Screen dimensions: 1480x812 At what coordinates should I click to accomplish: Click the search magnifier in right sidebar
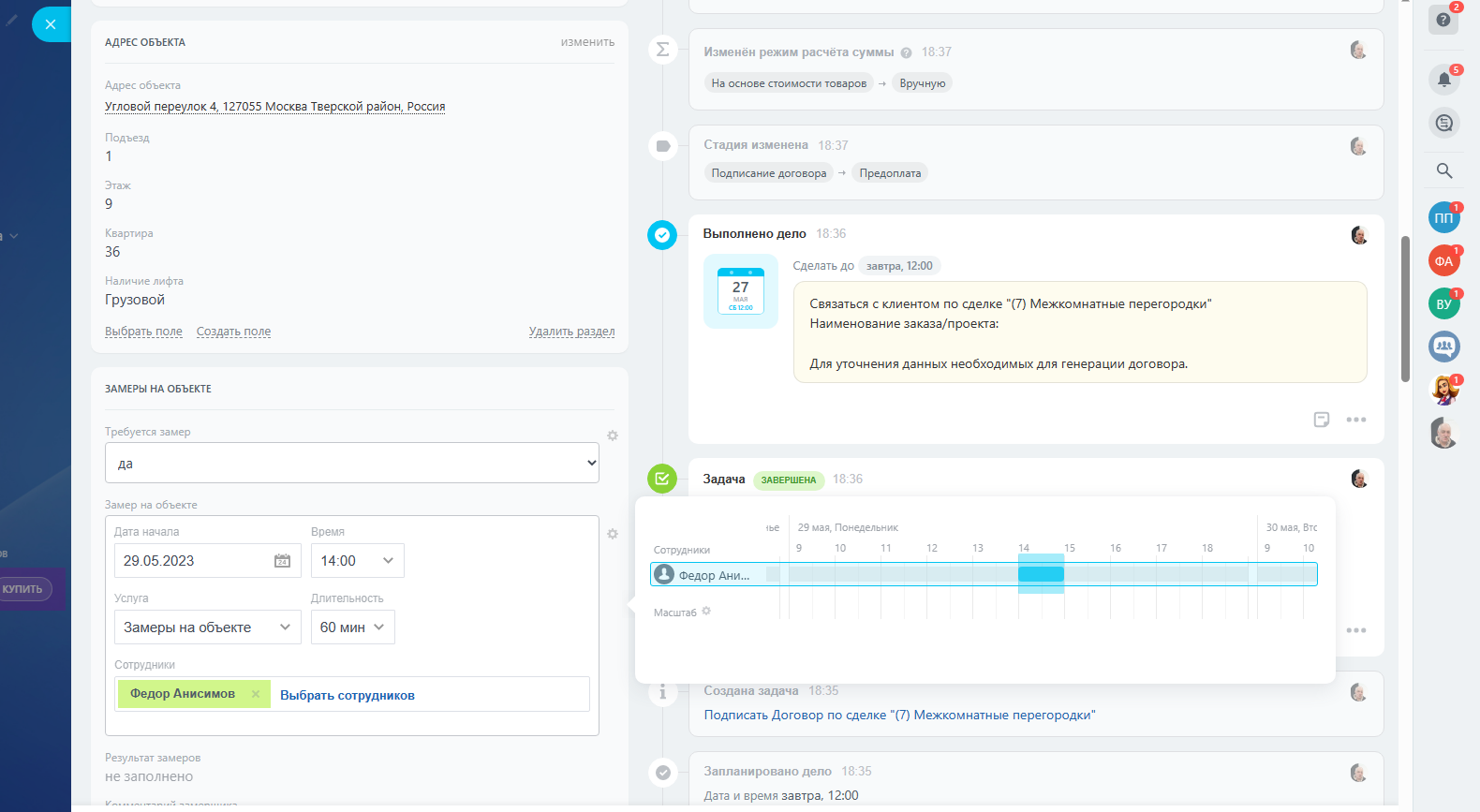1443,170
